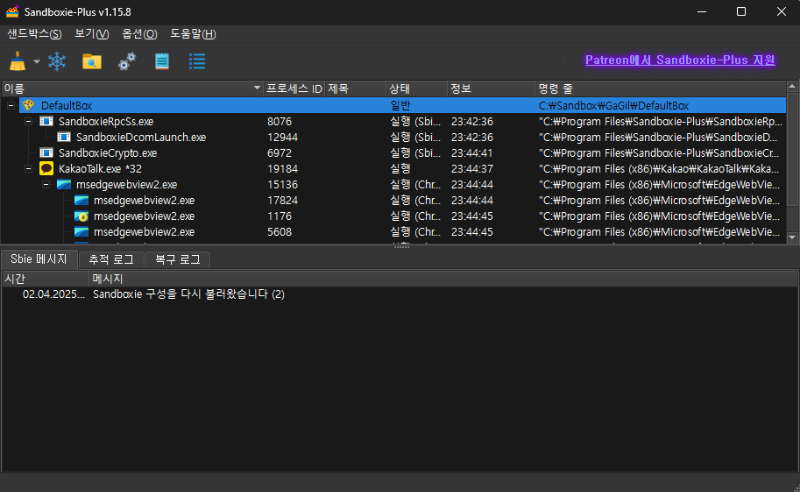Click the broom cleanup toolbar icon
Image resolution: width=800 pixels, height=492 pixels.
(17, 61)
